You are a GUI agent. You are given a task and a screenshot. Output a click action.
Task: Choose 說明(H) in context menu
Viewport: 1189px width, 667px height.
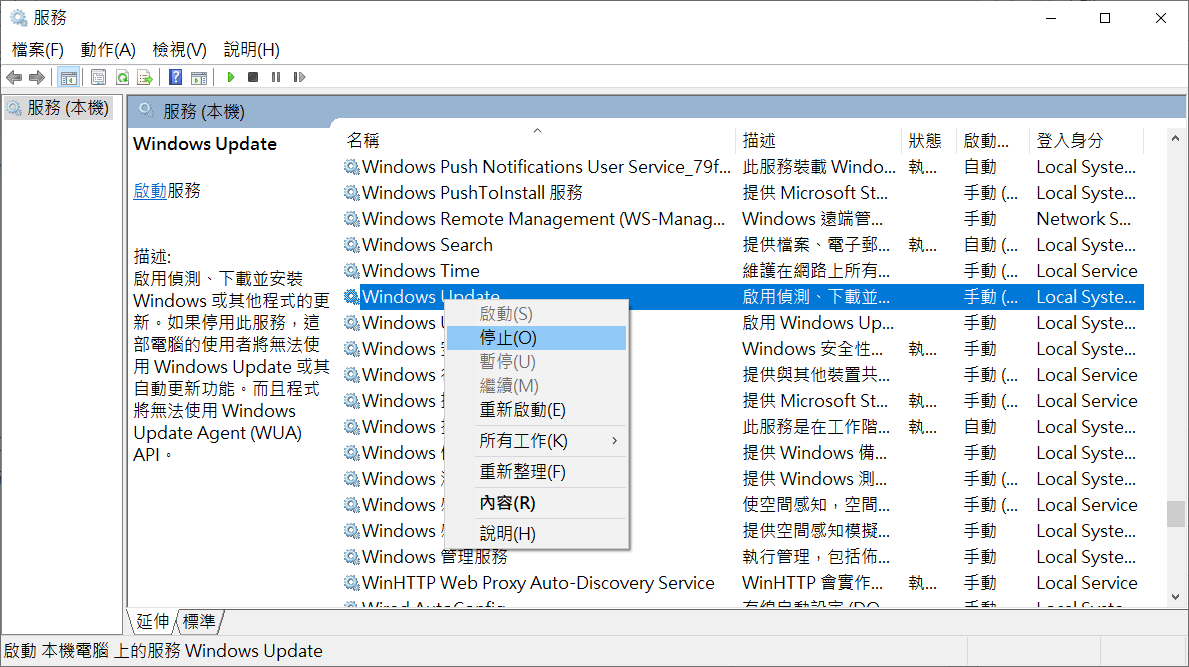[x=536, y=534]
